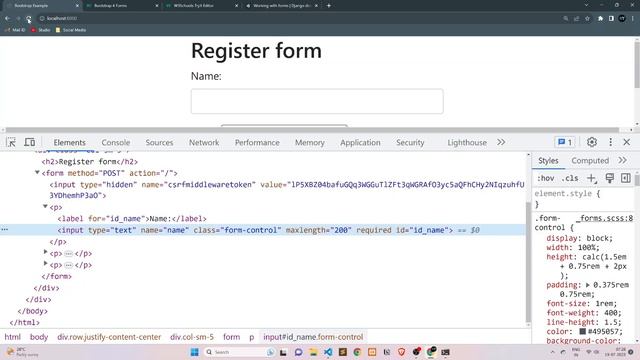Go back with the browser back arrow
The image size is (640, 360).
(x=8, y=18)
